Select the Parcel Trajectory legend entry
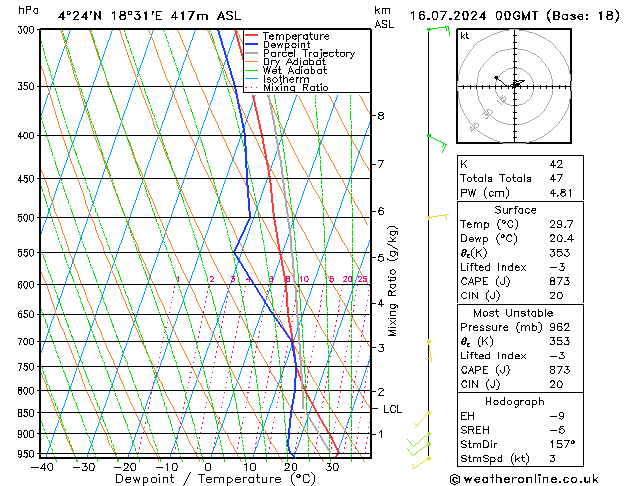Image resolution: width=629 pixels, height=486 pixels. (308, 54)
